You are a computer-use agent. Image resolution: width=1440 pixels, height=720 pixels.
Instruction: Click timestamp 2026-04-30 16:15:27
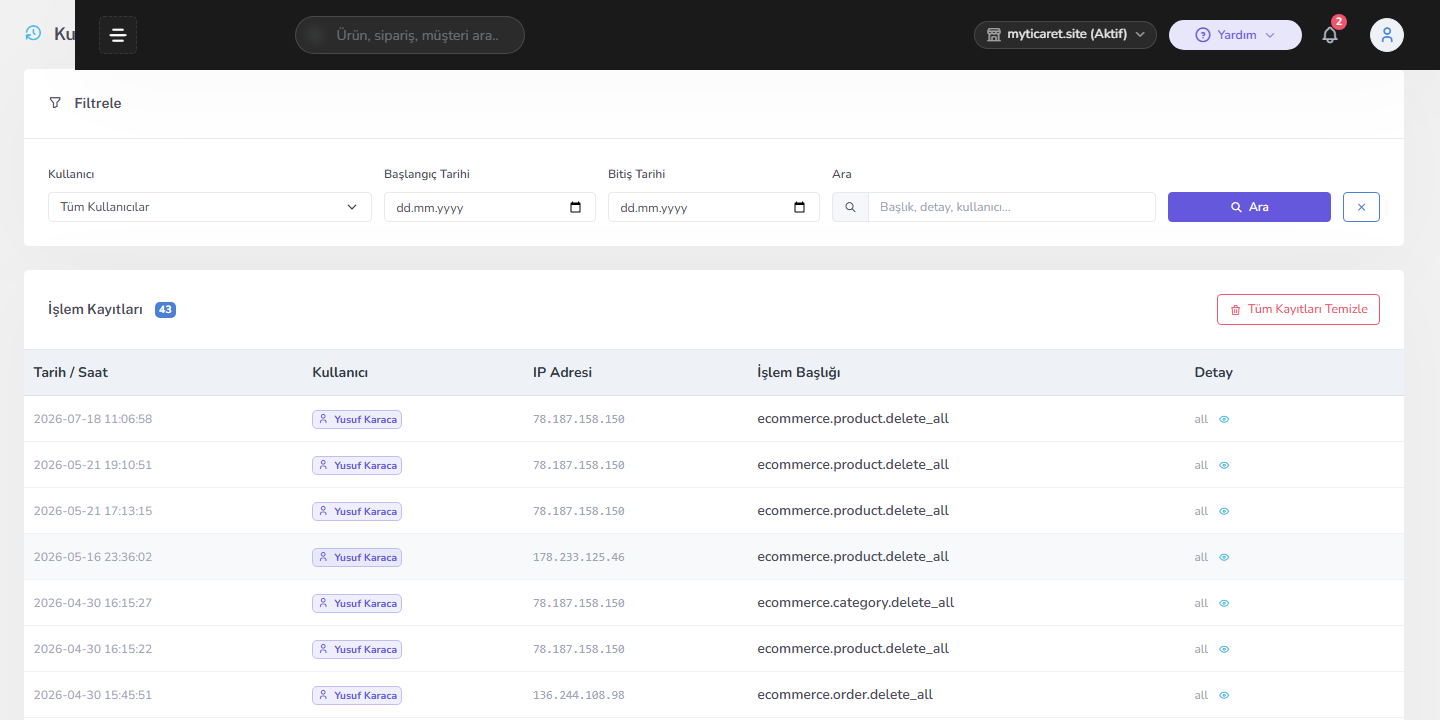[93, 603]
